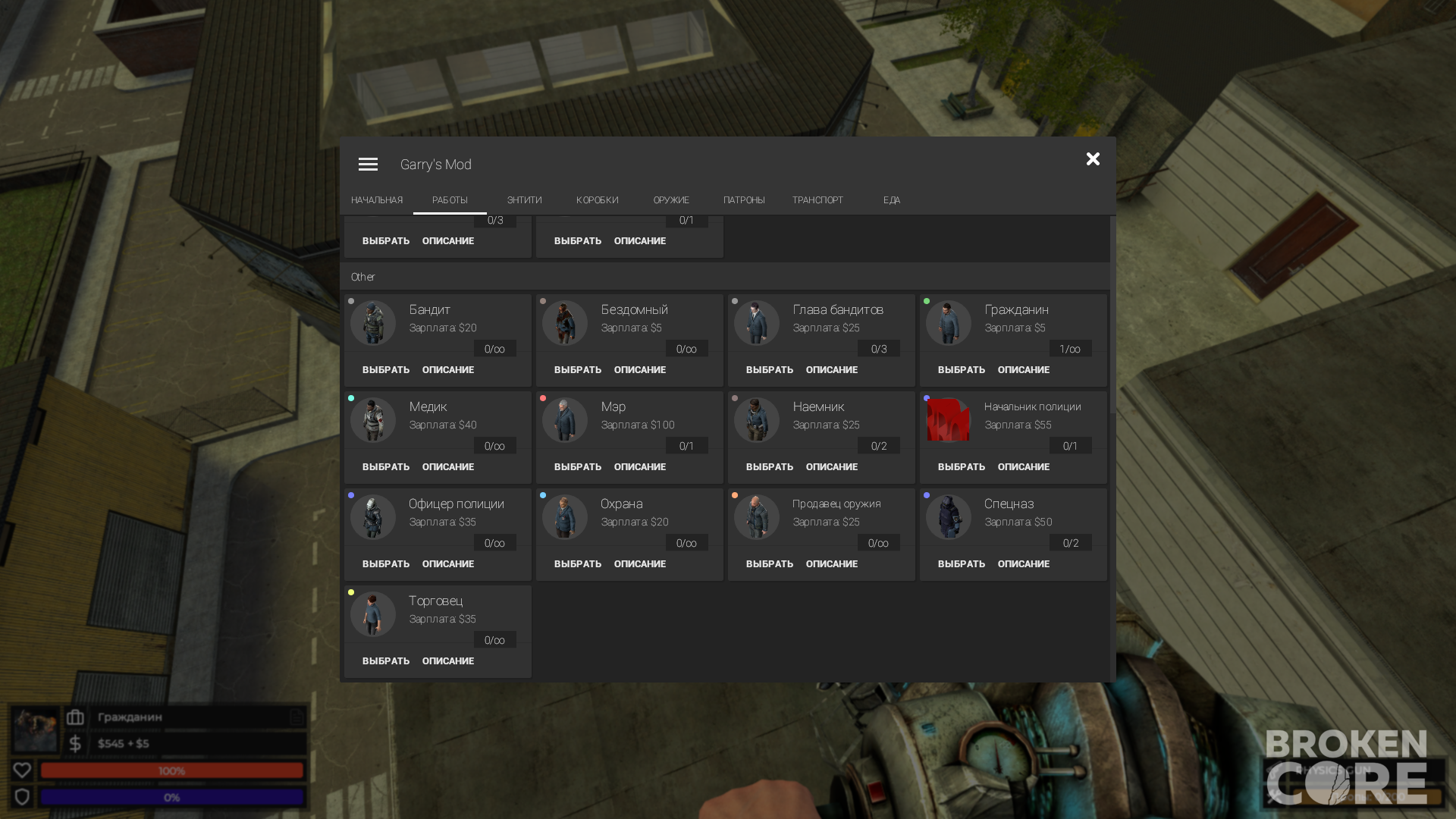This screenshot has height=819, width=1456.
Task: Switch to the НАЧАЛЬНАЯ tab
Action: pos(377,200)
